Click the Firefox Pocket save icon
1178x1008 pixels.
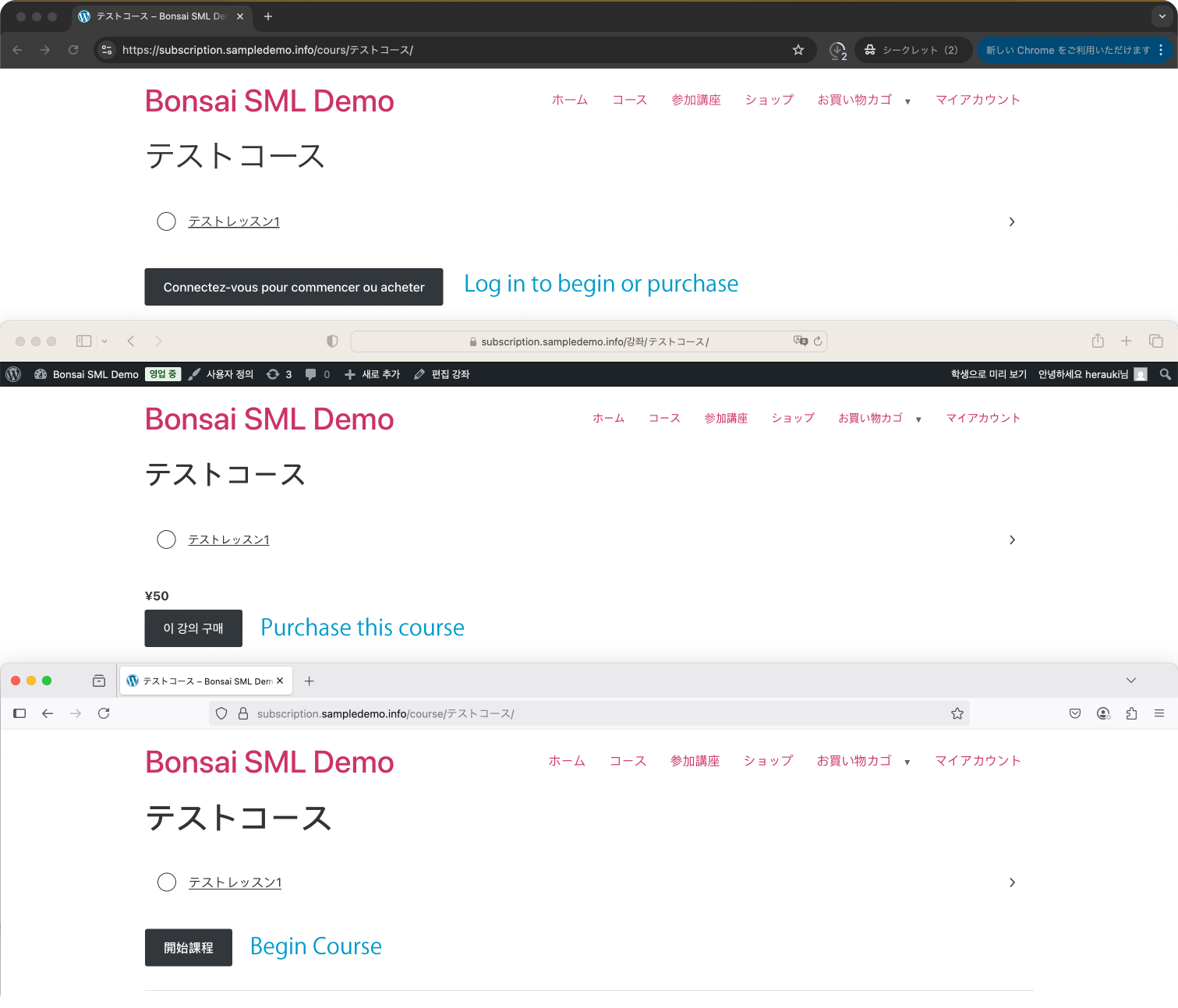click(1075, 713)
